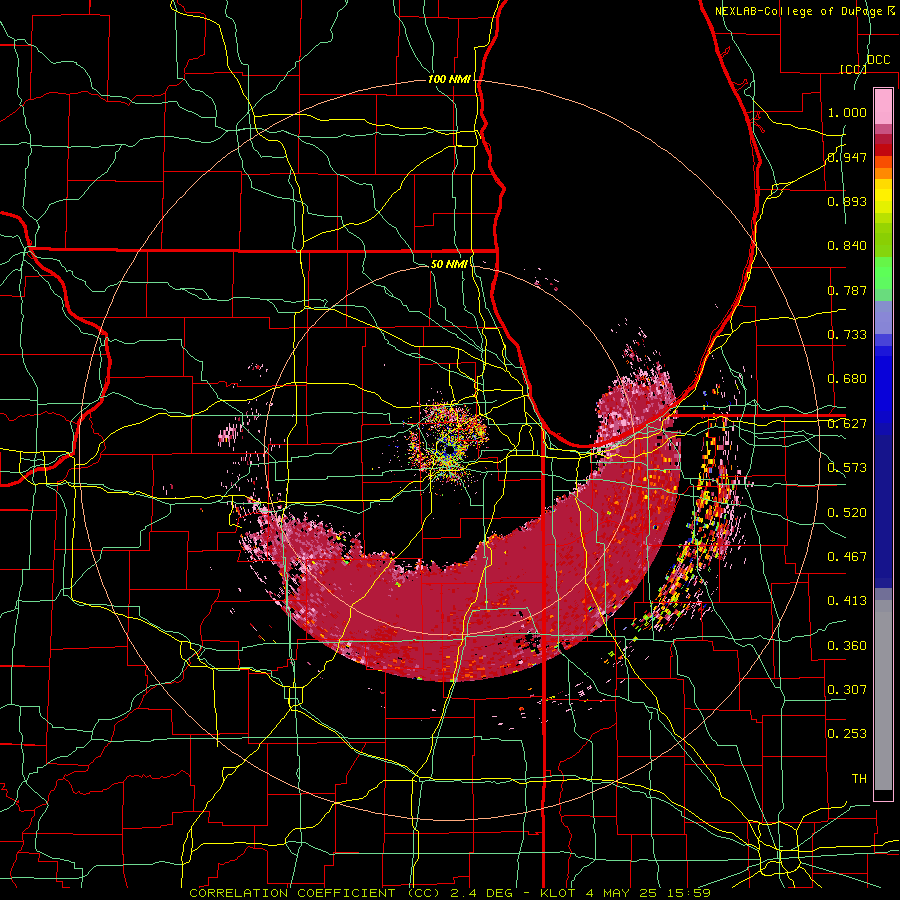This screenshot has width=900, height=900.
Task: Click the 0.893 scale value
Action: [847, 201]
